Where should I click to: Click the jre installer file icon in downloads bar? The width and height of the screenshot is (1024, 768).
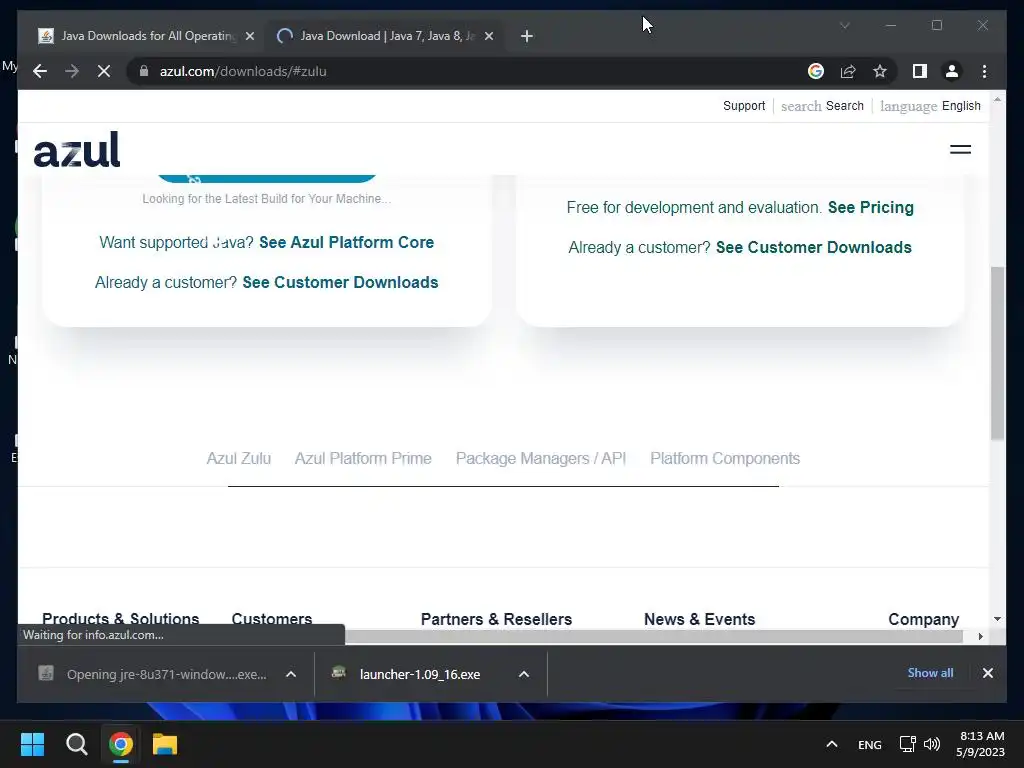click(46, 673)
